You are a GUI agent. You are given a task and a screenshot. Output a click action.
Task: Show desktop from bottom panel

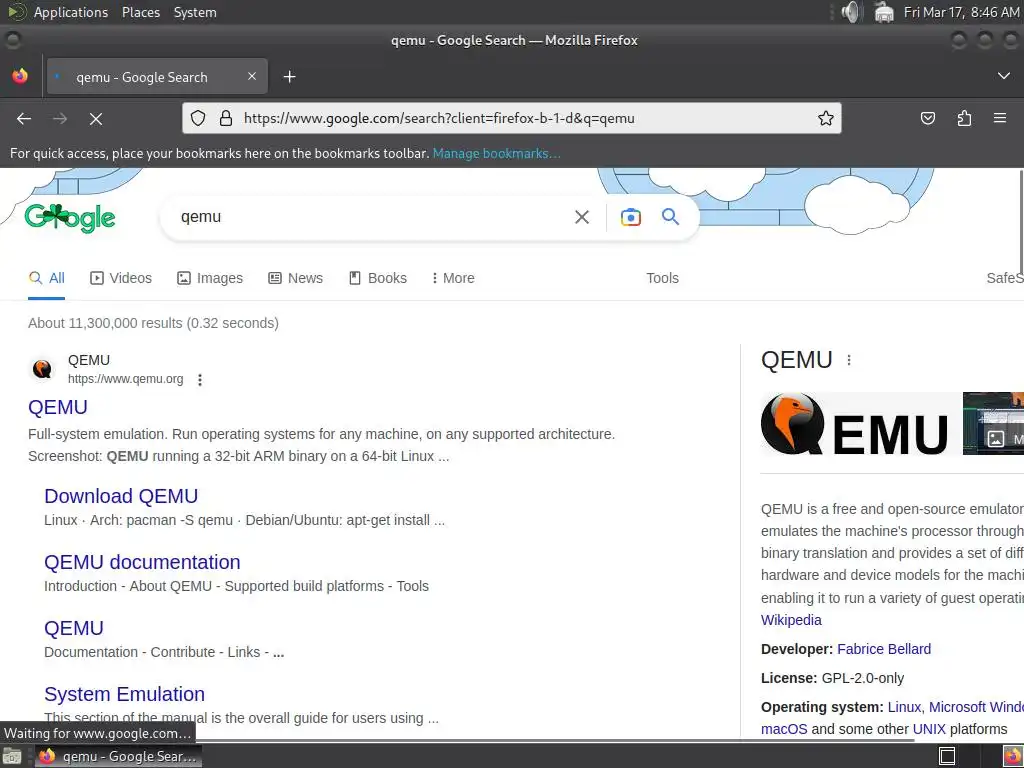point(12,756)
